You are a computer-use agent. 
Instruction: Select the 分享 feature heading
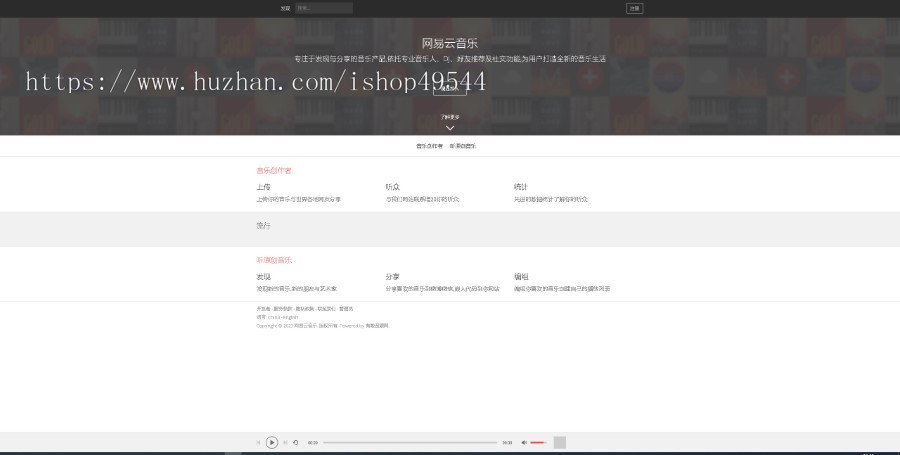(393, 277)
